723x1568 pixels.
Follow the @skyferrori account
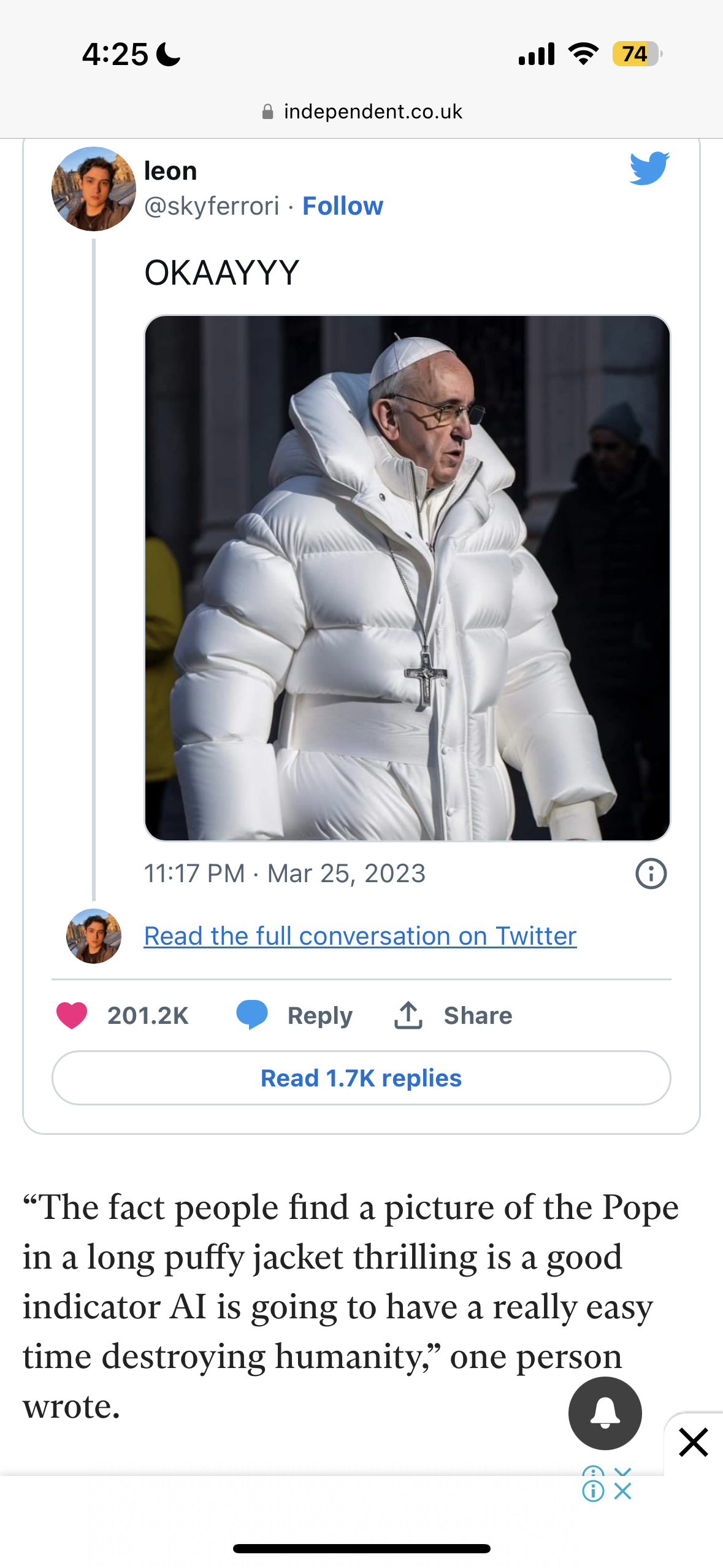pyautogui.click(x=343, y=206)
